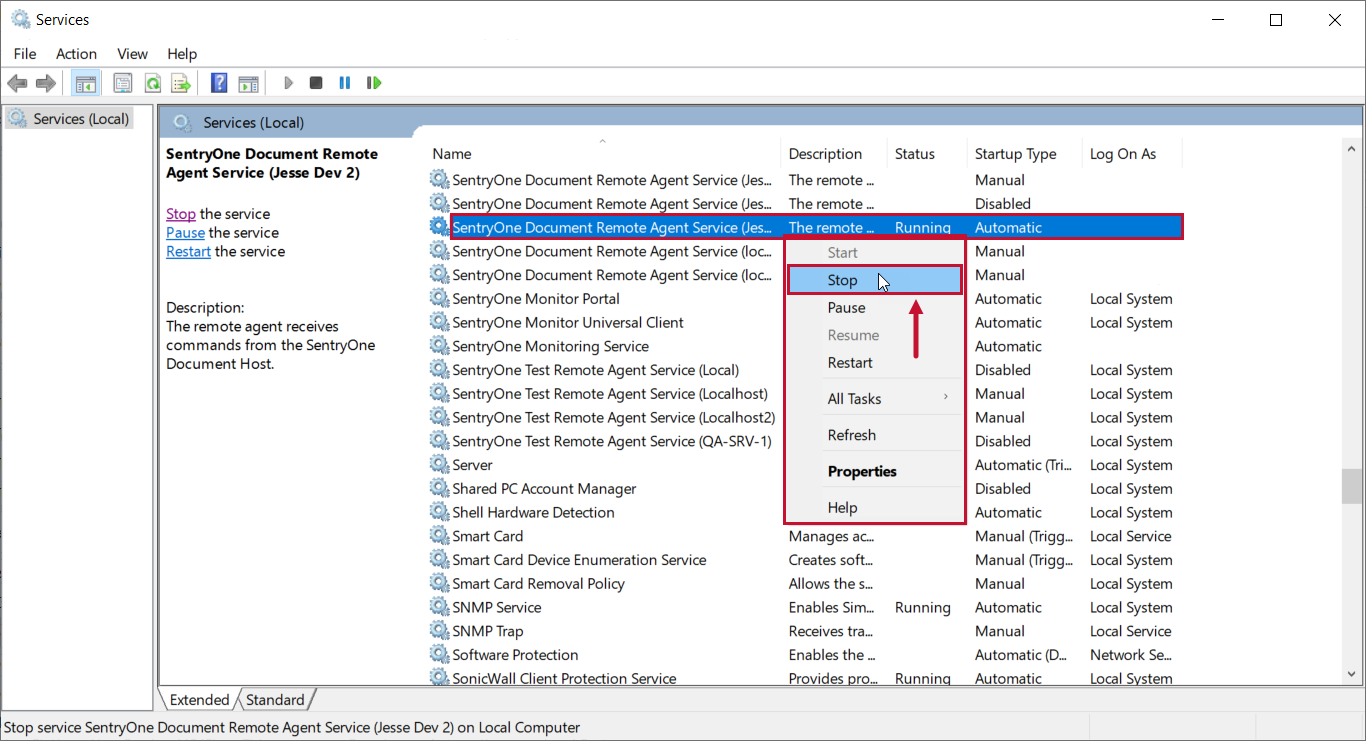Click the Back arrow toolbar icon
This screenshot has width=1366, height=741.
click(17, 83)
